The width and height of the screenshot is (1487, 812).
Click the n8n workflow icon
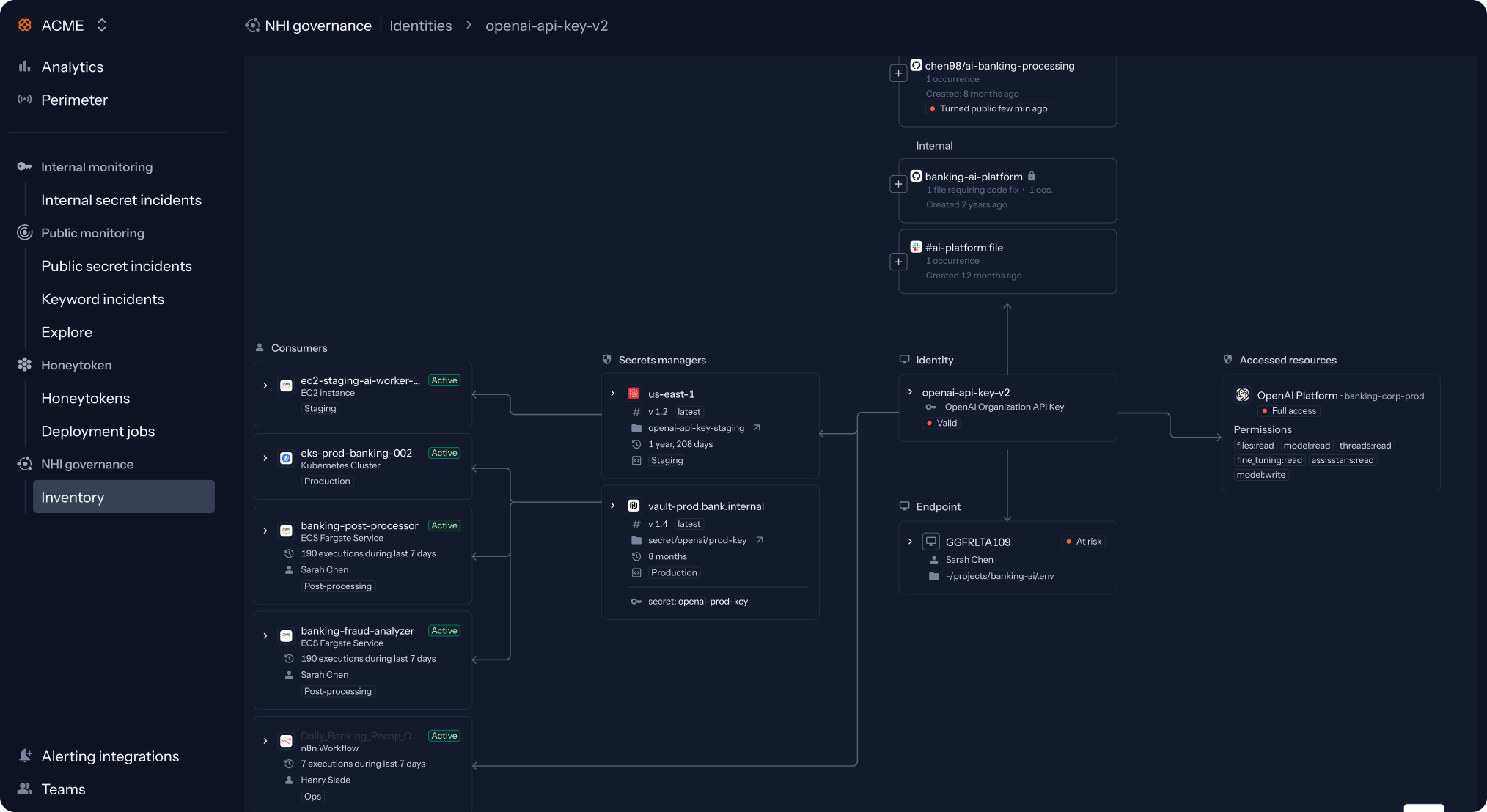287,741
